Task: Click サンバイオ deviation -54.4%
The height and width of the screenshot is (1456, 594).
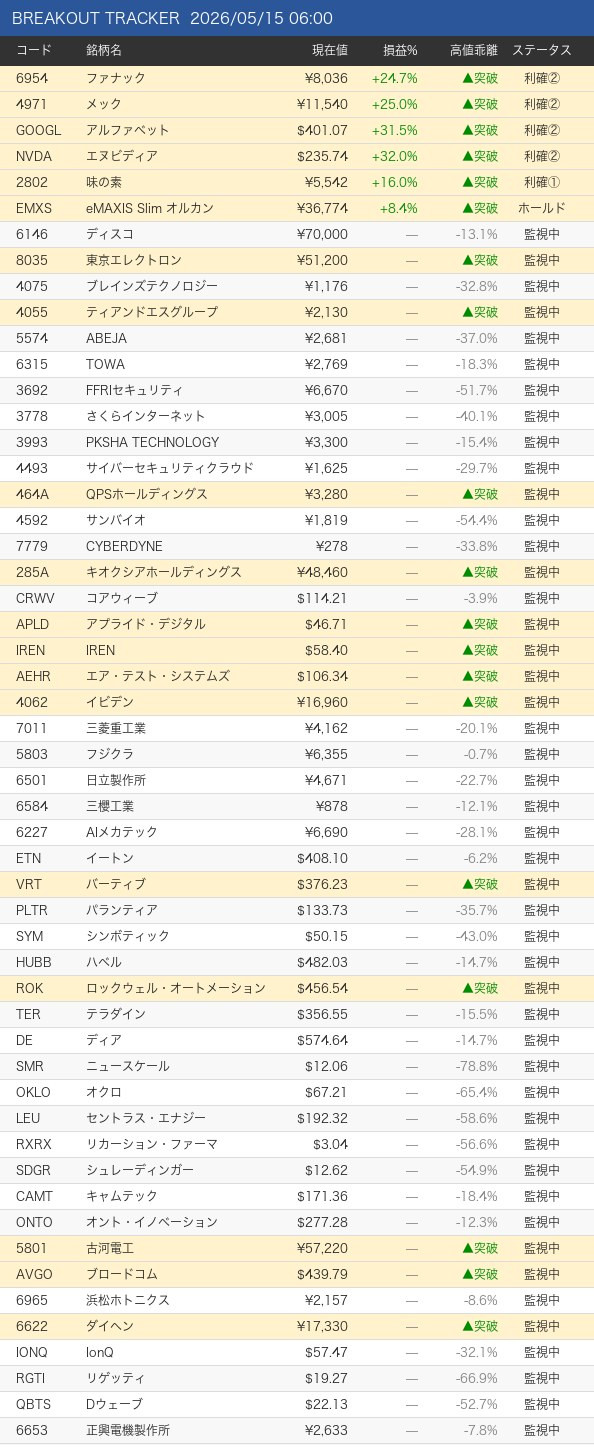Action: point(476,520)
